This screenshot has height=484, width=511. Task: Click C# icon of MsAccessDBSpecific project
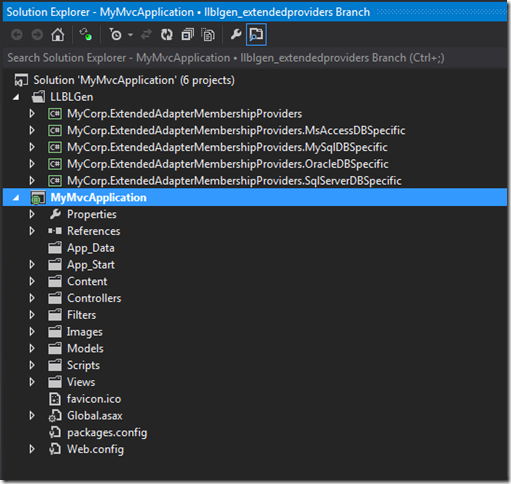click(x=55, y=131)
